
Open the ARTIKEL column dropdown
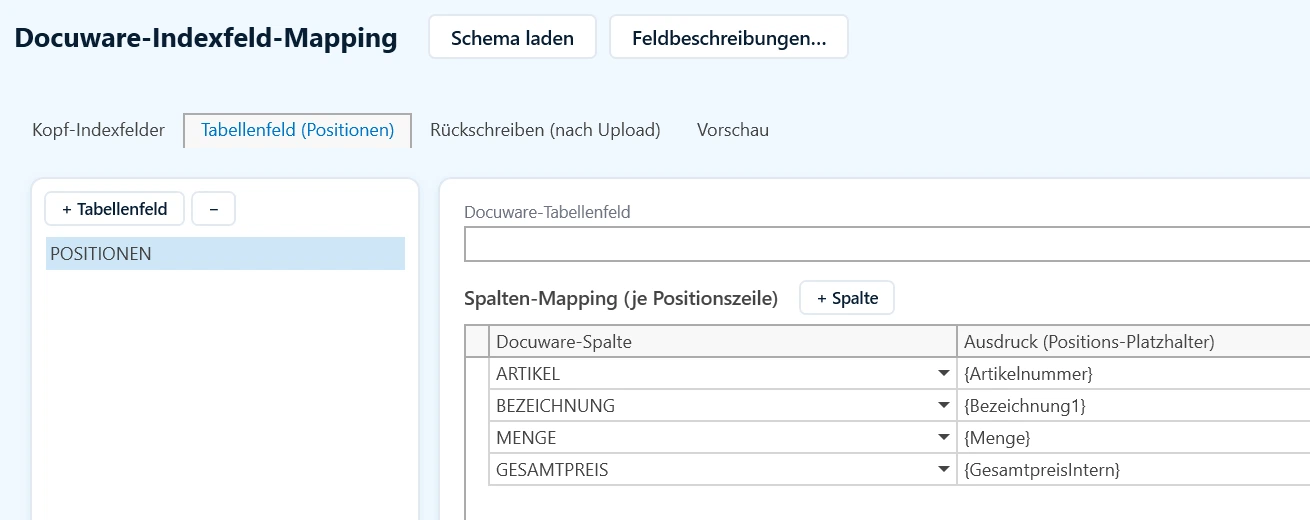(x=943, y=374)
